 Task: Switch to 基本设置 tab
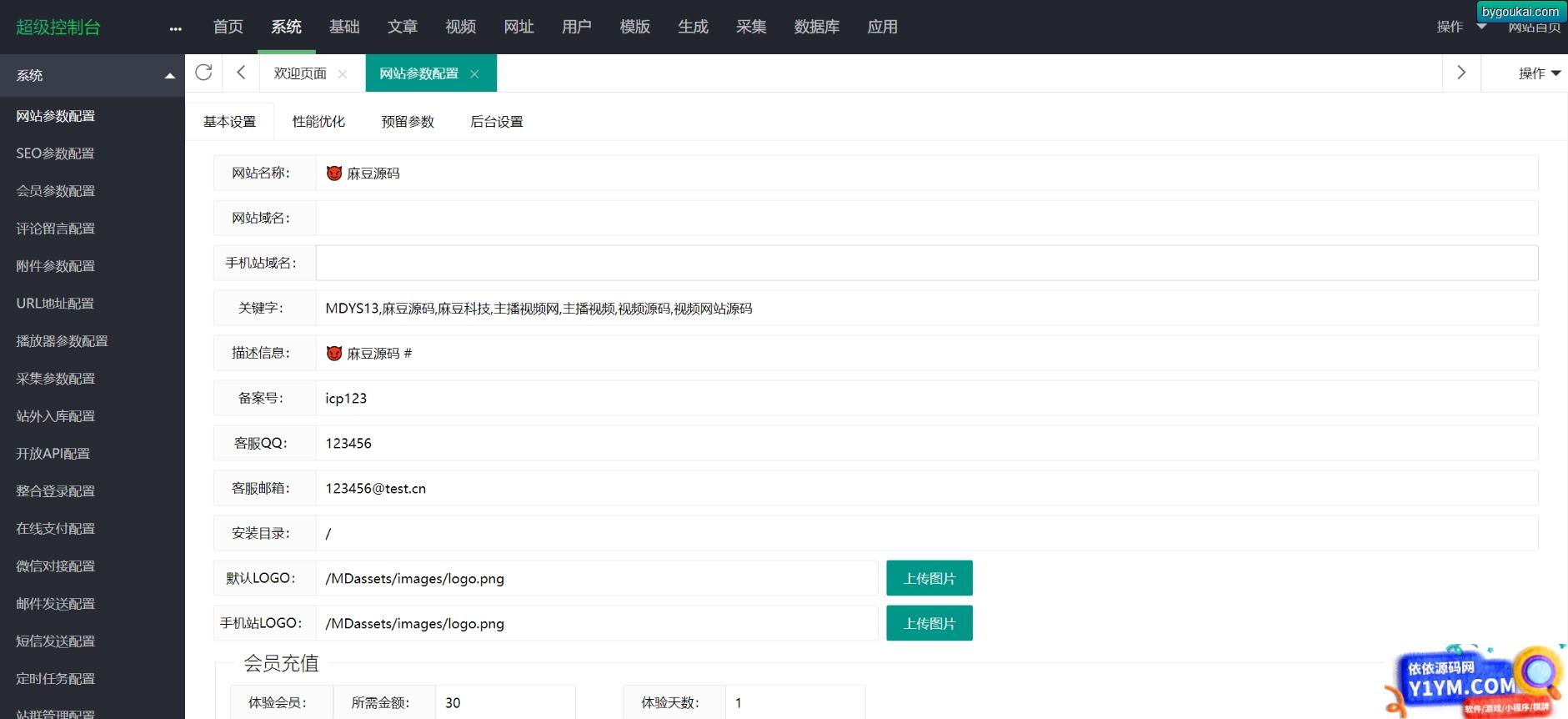click(230, 122)
